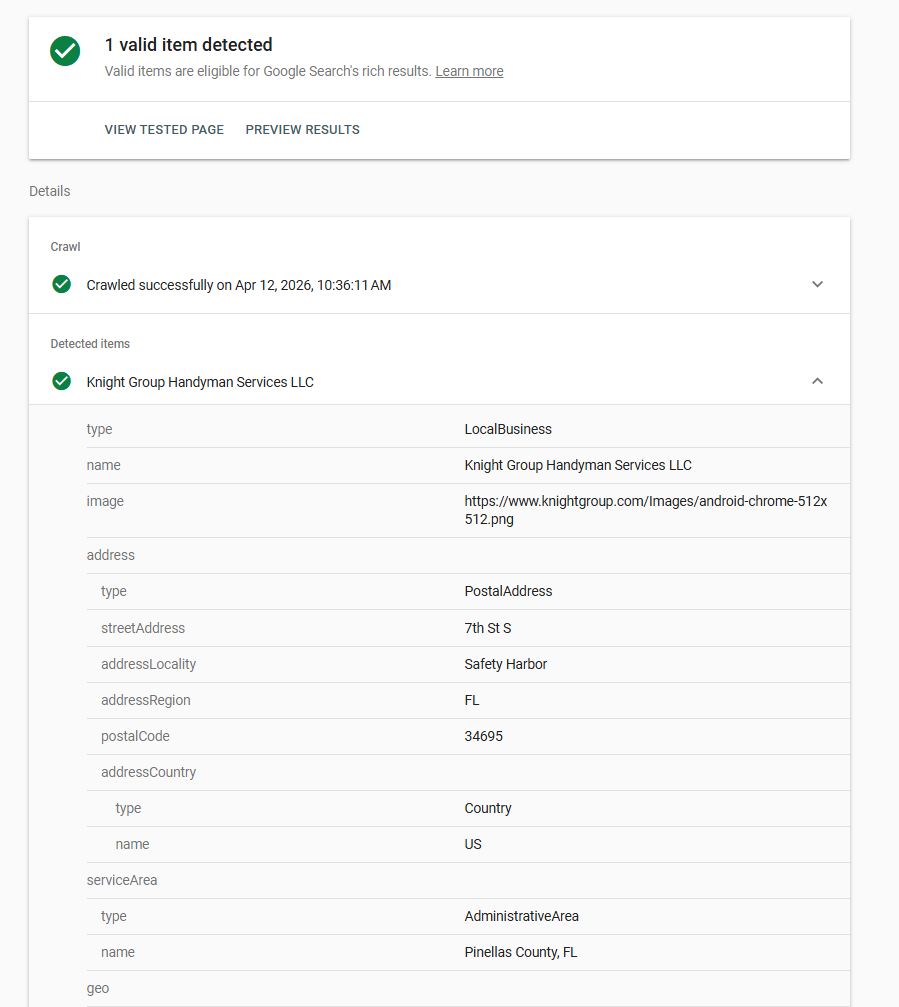Click the green check icon under Detected items
Screen dimensions: 899x1007
click(x=62, y=382)
